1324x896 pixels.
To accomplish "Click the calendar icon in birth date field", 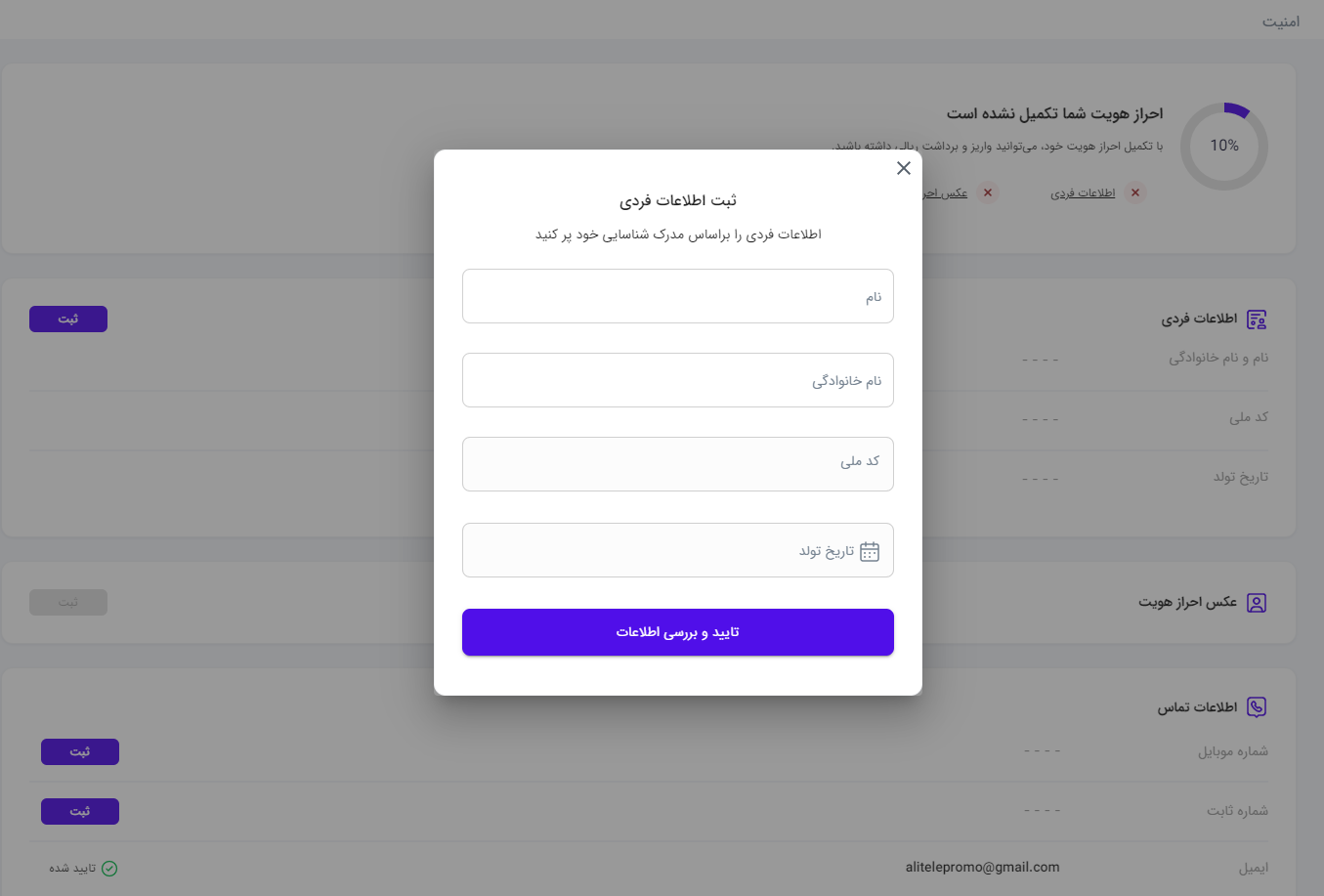I will [x=870, y=551].
